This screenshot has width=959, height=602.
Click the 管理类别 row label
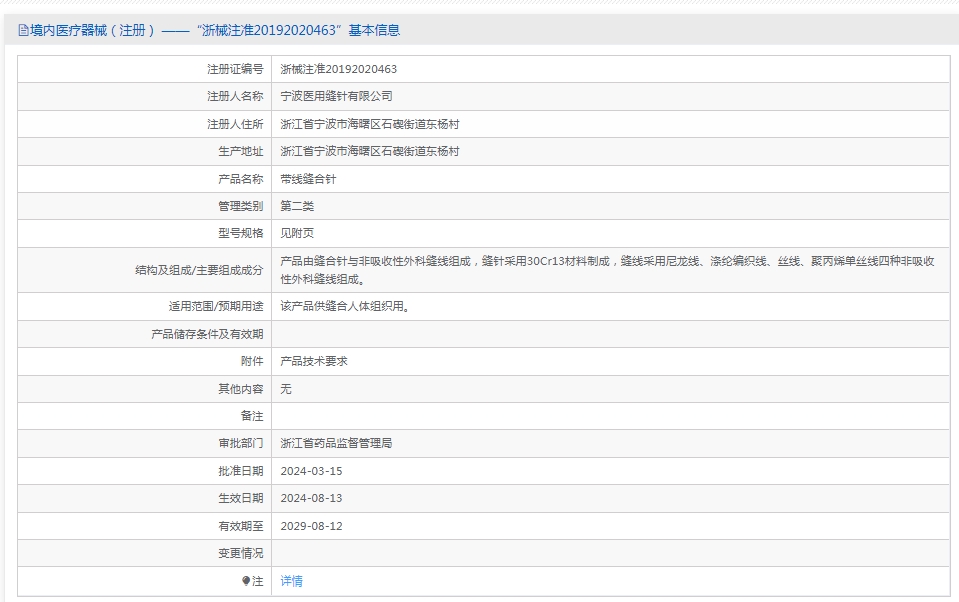click(240, 206)
